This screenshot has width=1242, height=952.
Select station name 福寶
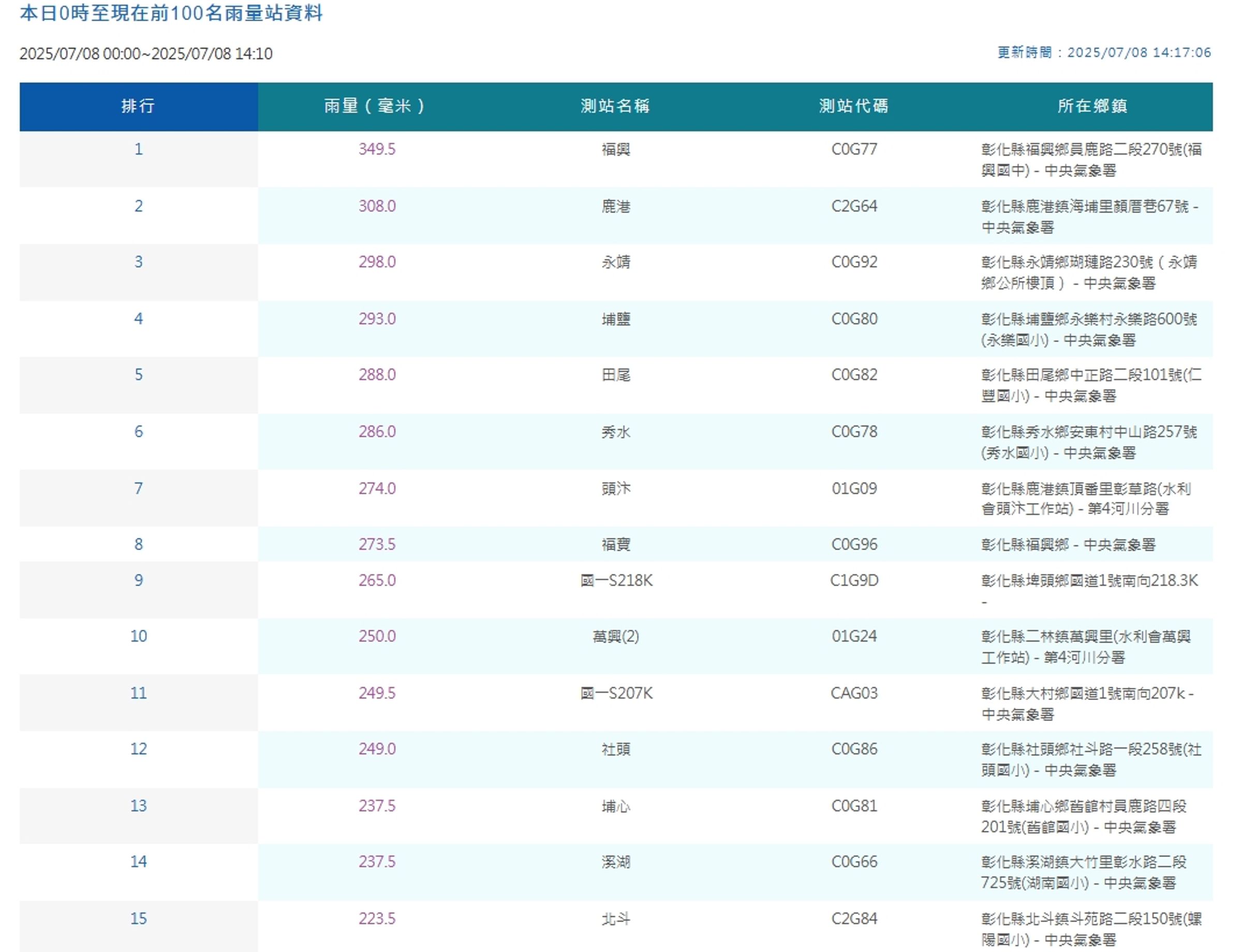click(616, 545)
